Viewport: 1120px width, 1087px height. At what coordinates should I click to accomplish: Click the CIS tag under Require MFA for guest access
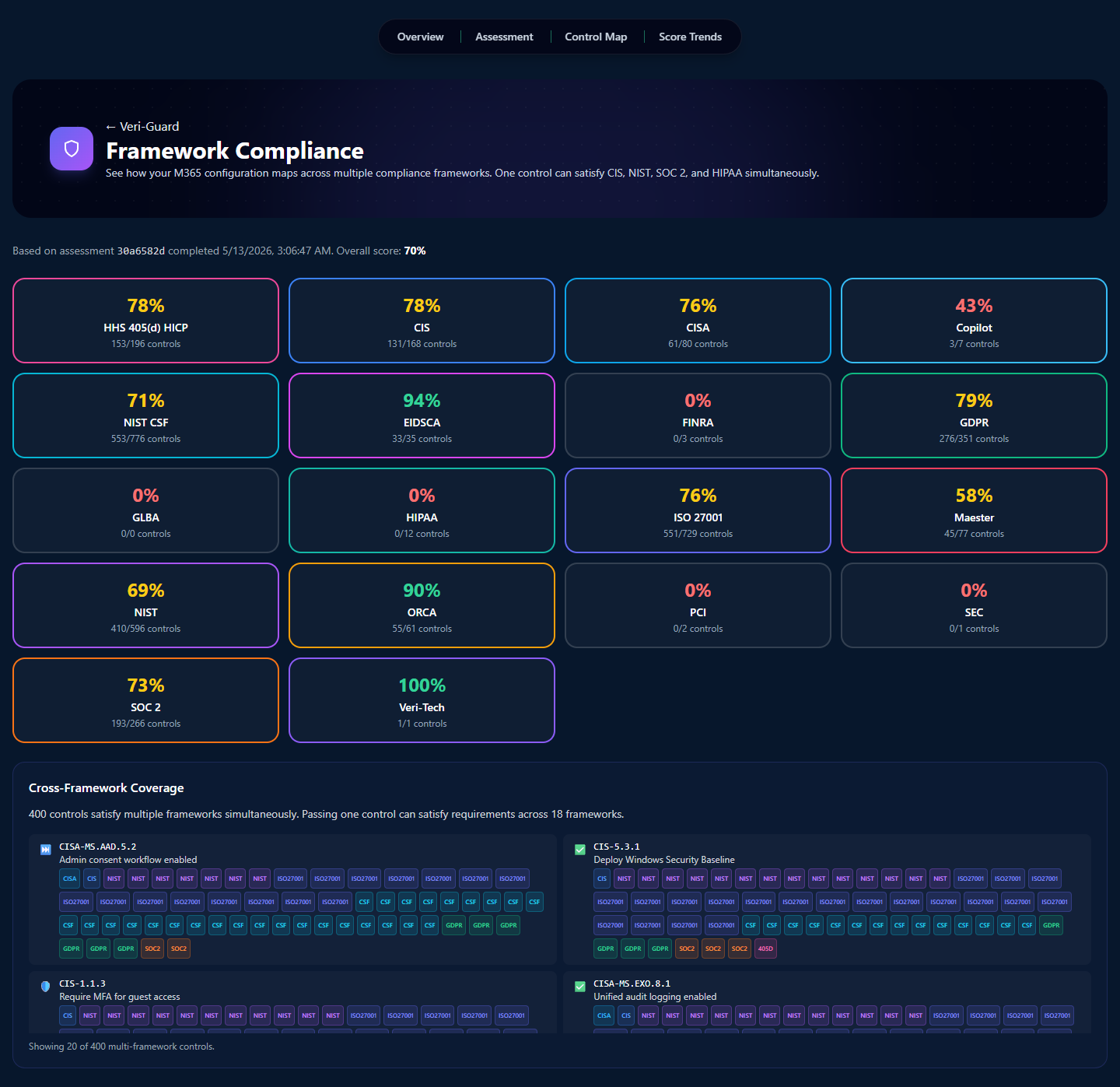[x=68, y=1015]
